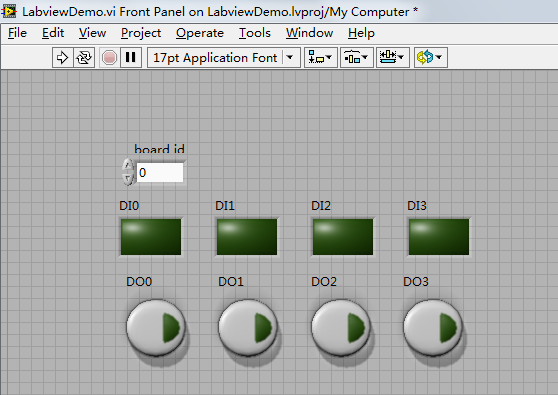Increment the board id value

[x=127, y=165]
